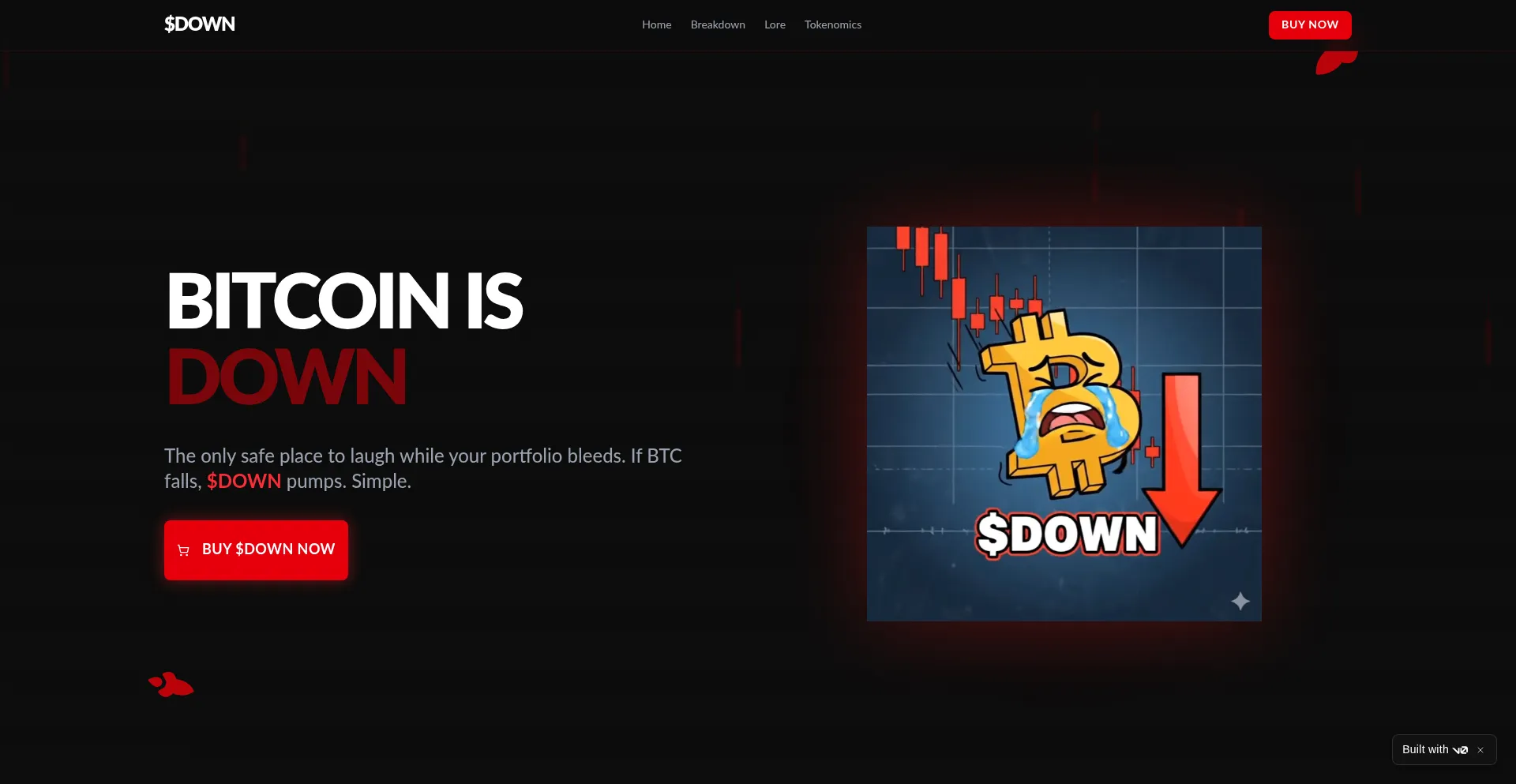Screen dimensions: 1516x784
Task: Click the shopping cart icon
Action: [x=183, y=550]
